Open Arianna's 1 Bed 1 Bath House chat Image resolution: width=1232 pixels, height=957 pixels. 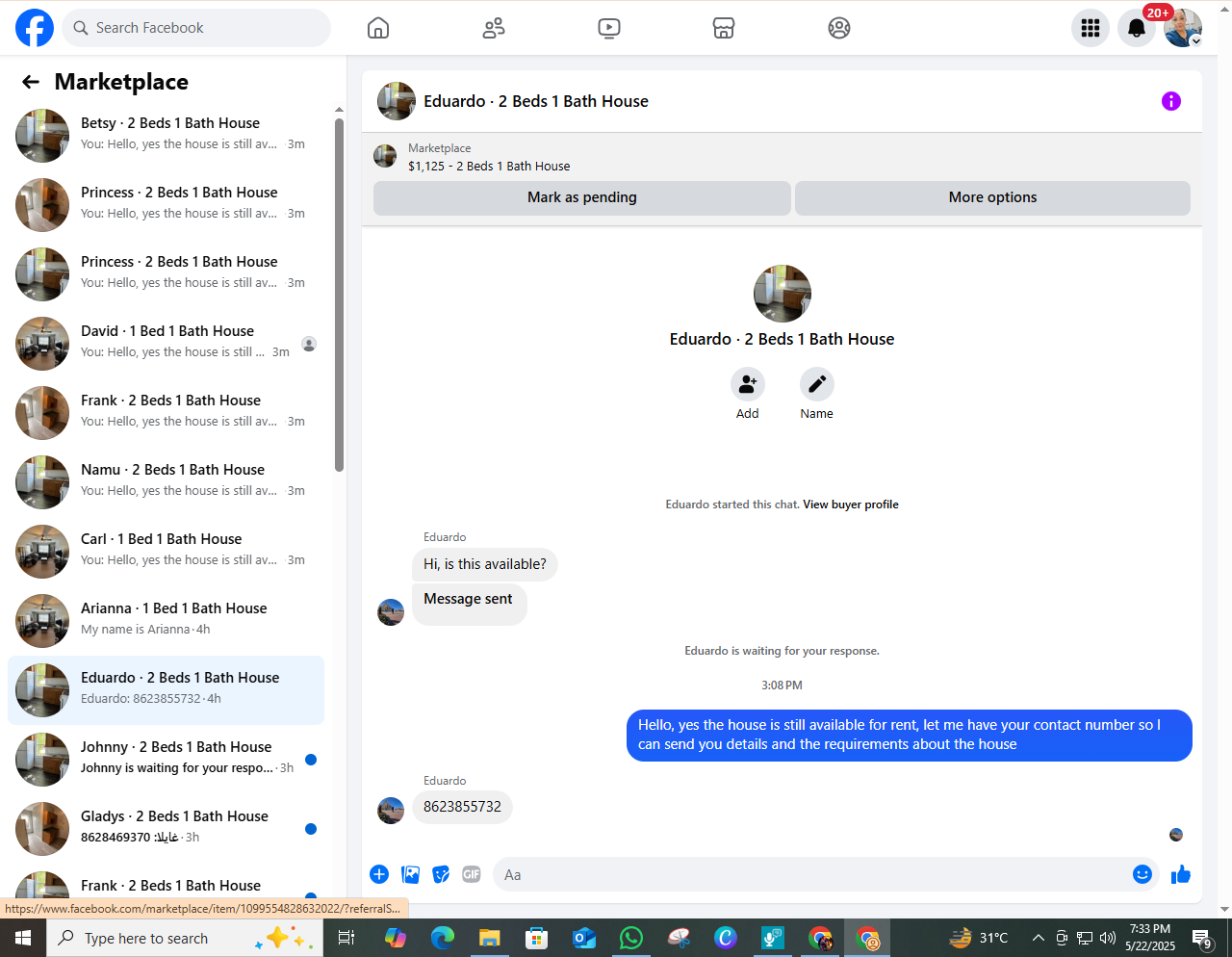coord(166,621)
